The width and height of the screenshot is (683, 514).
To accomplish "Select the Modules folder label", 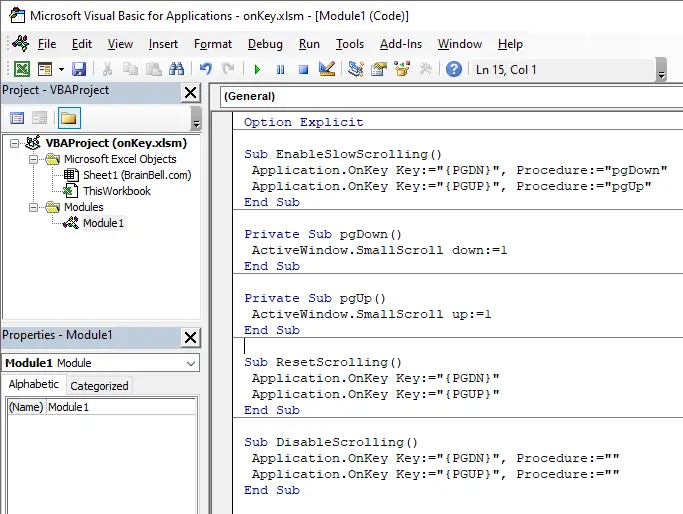I will (x=84, y=207).
